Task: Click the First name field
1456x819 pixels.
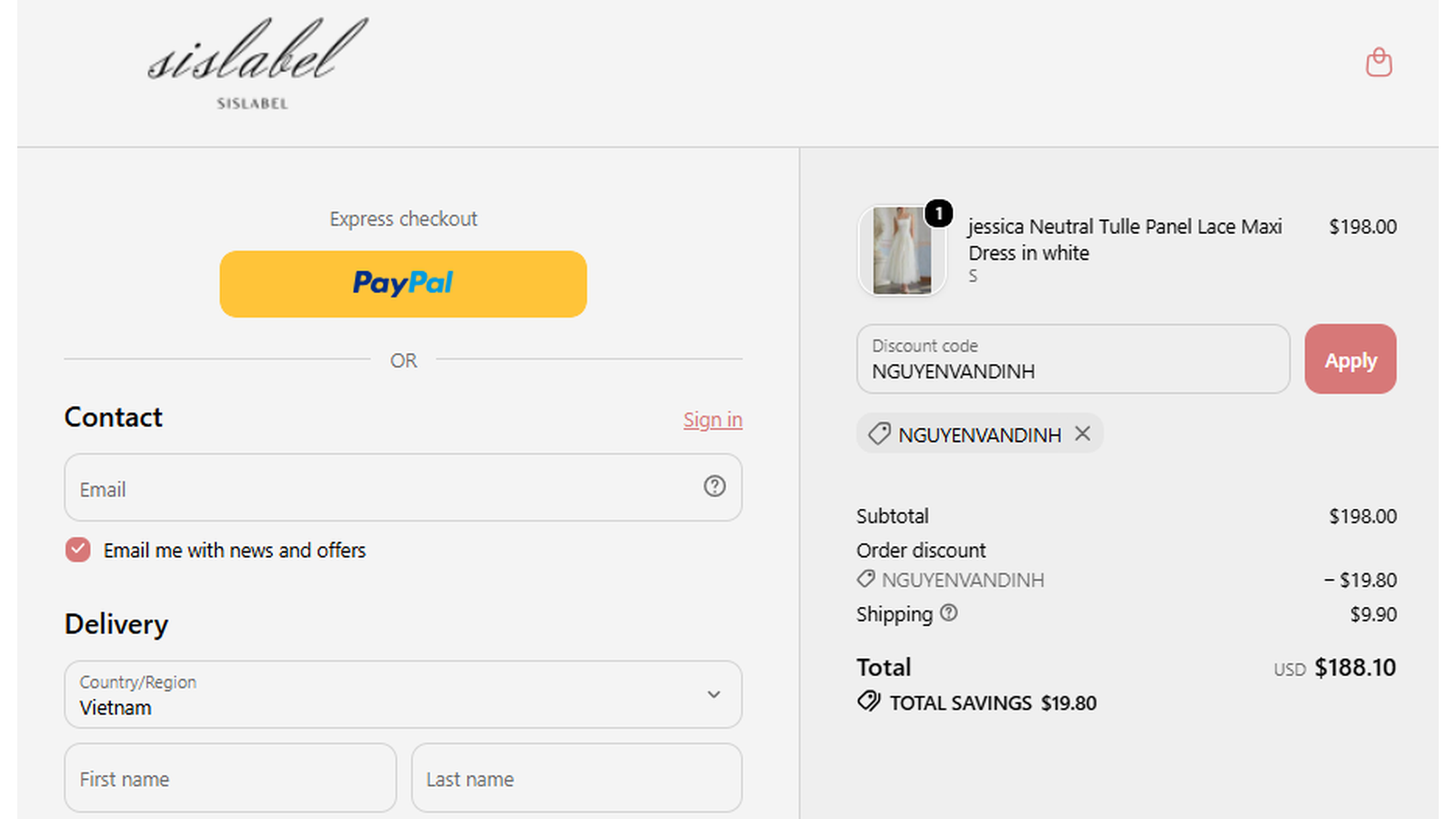Action: [230, 778]
